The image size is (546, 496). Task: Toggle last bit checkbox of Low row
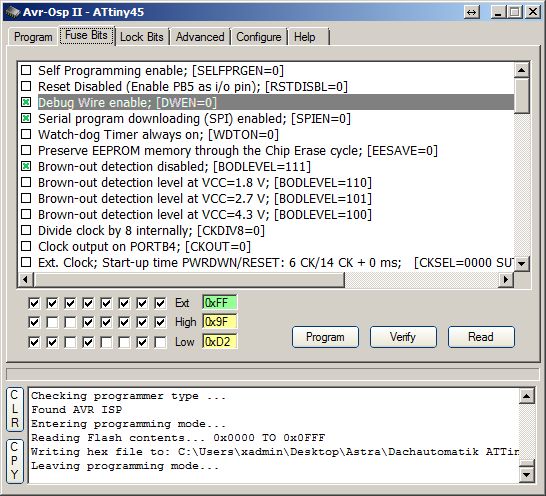[160, 342]
